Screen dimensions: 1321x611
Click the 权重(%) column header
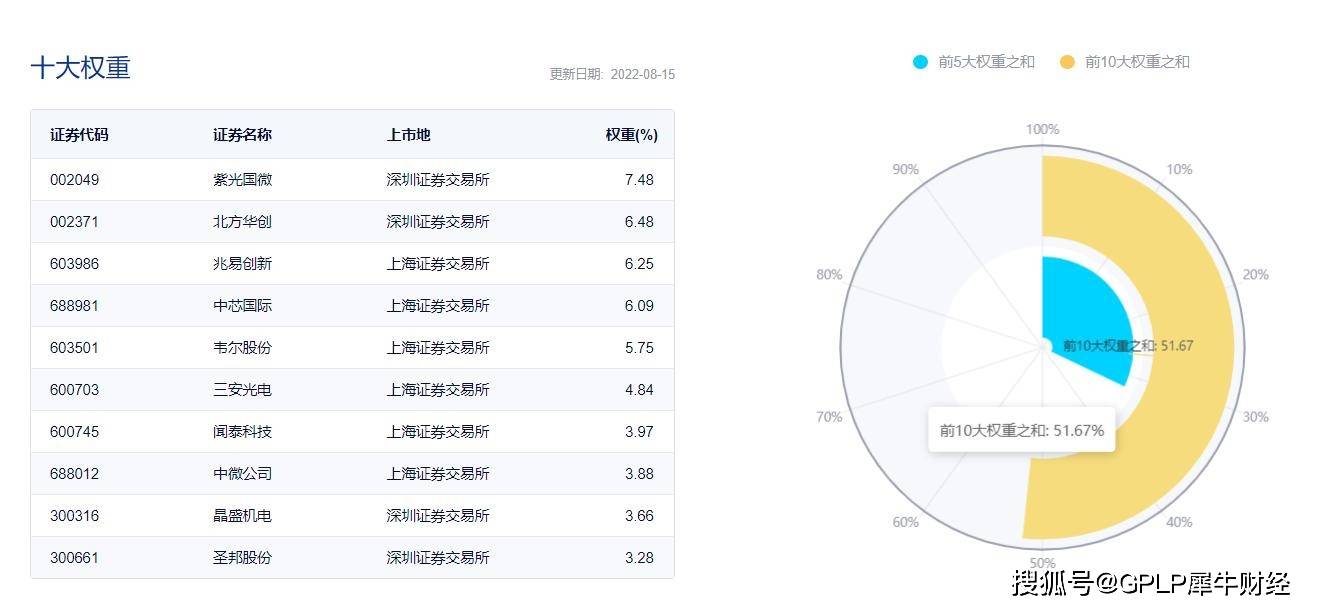tap(631, 135)
